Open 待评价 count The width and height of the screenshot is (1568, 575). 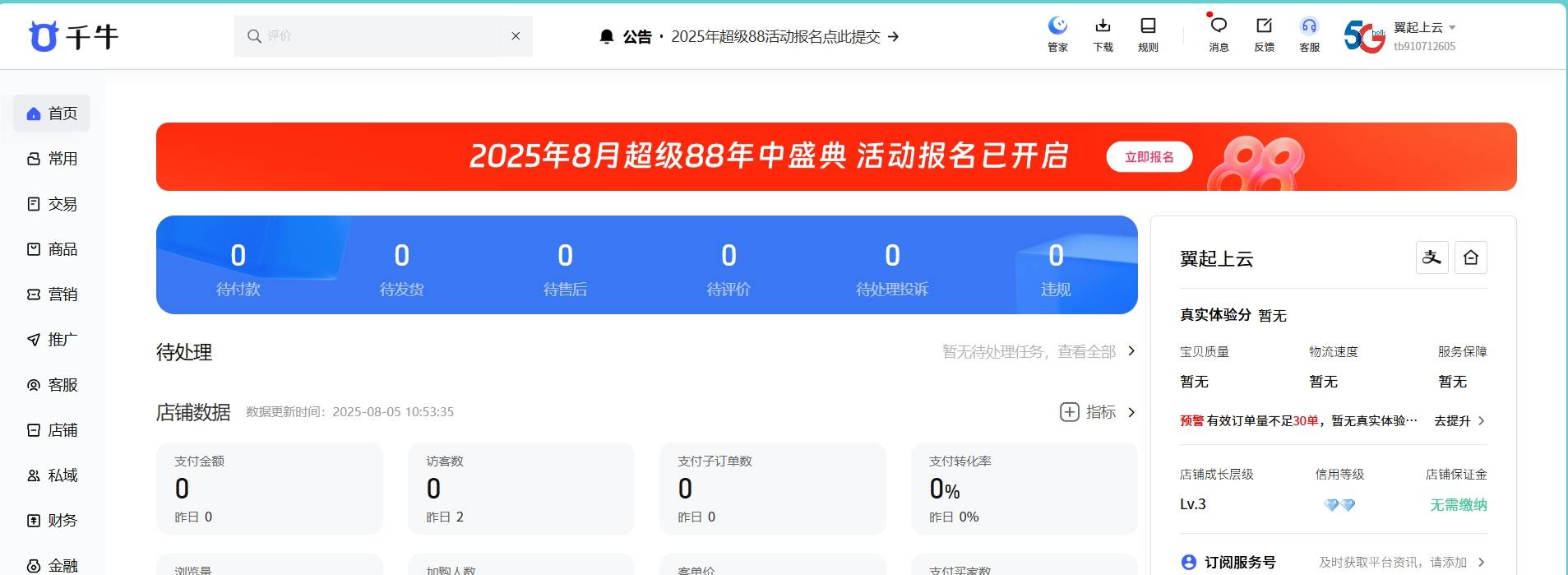pyautogui.click(x=729, y=268)
